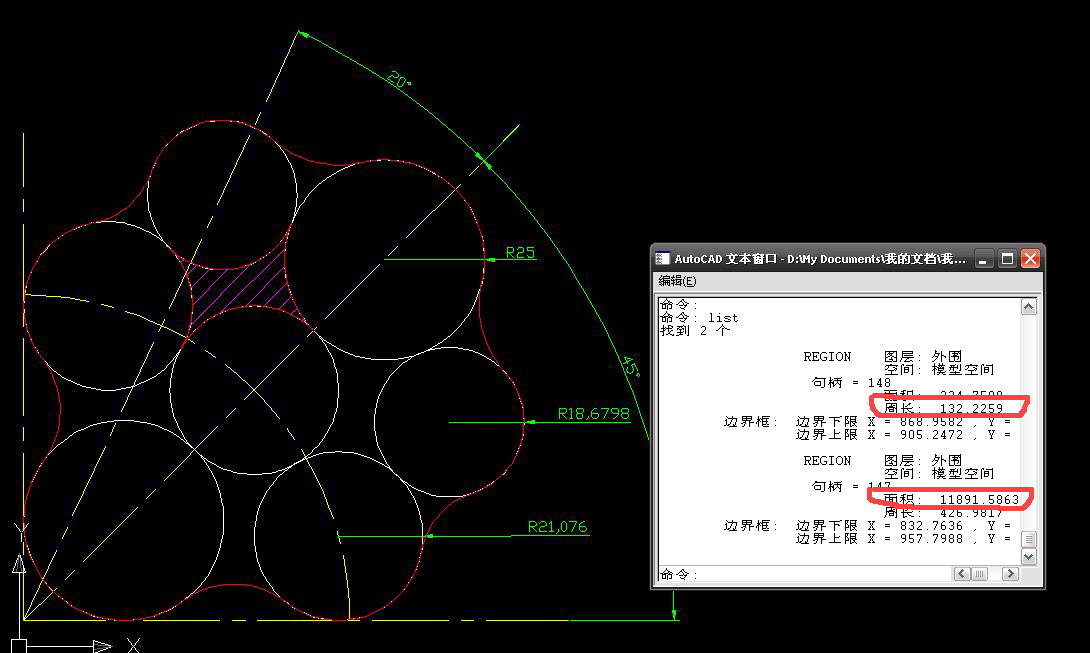
Task: Select the R18,6798 dimension text
Action: pos(593,414)
